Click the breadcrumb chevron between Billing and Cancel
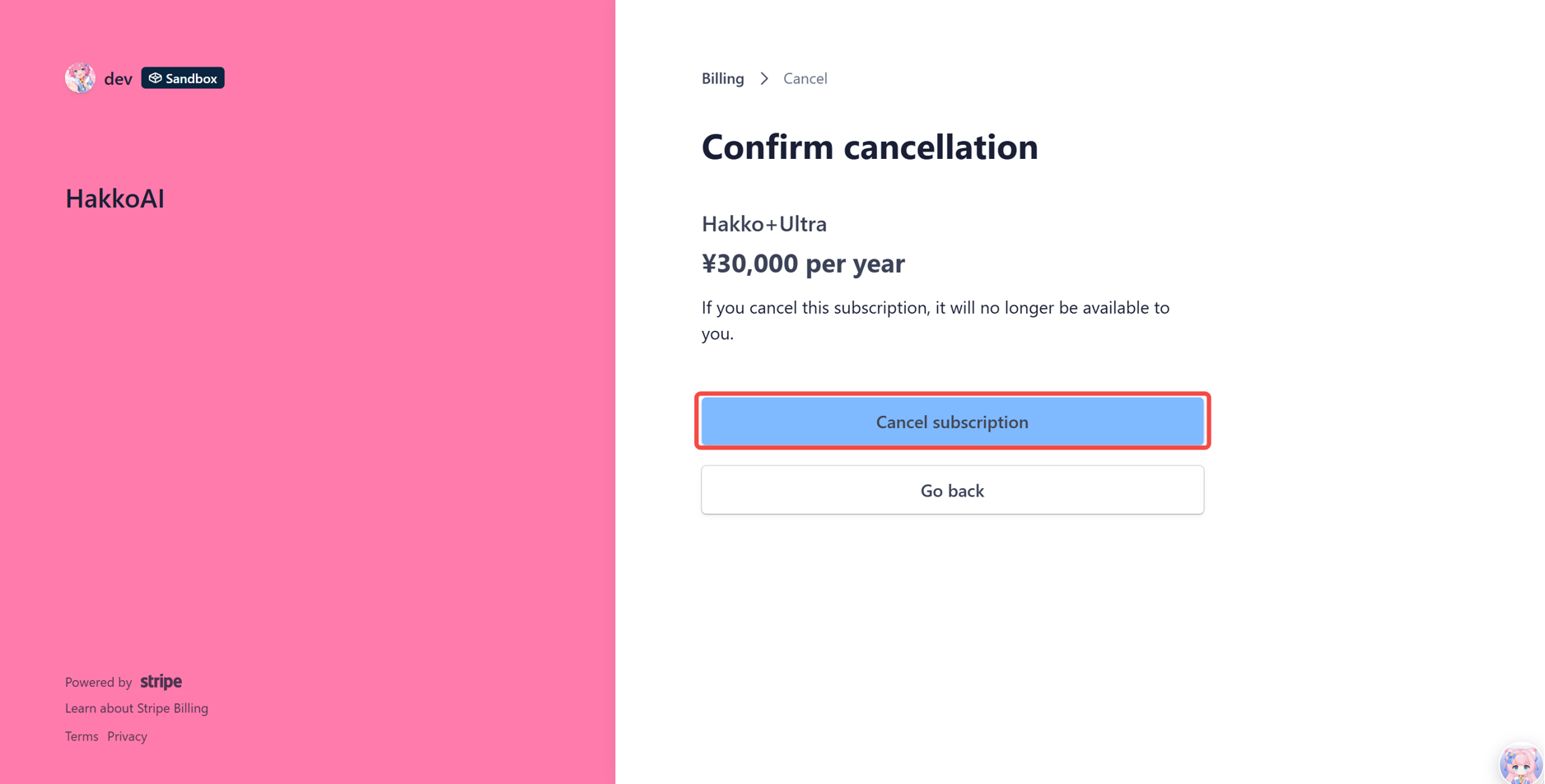1545x784 pixels. click(764, 78)
